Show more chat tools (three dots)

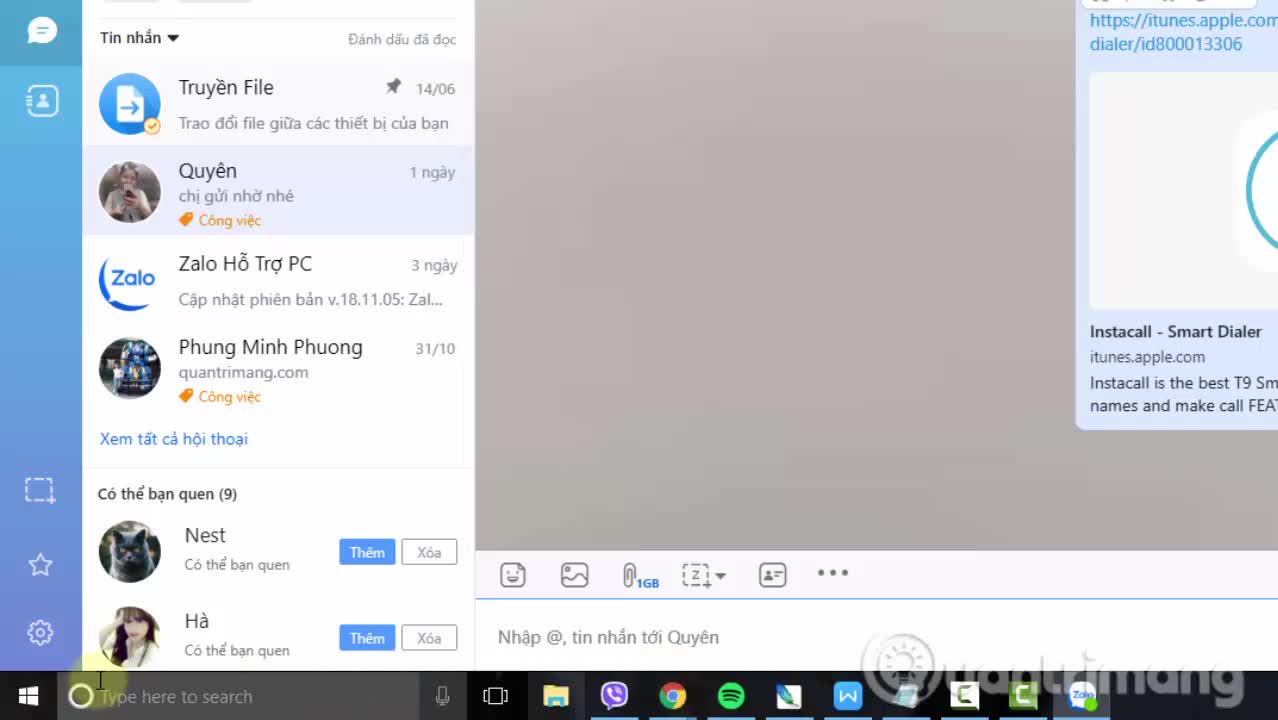click(x=833, y=573)
